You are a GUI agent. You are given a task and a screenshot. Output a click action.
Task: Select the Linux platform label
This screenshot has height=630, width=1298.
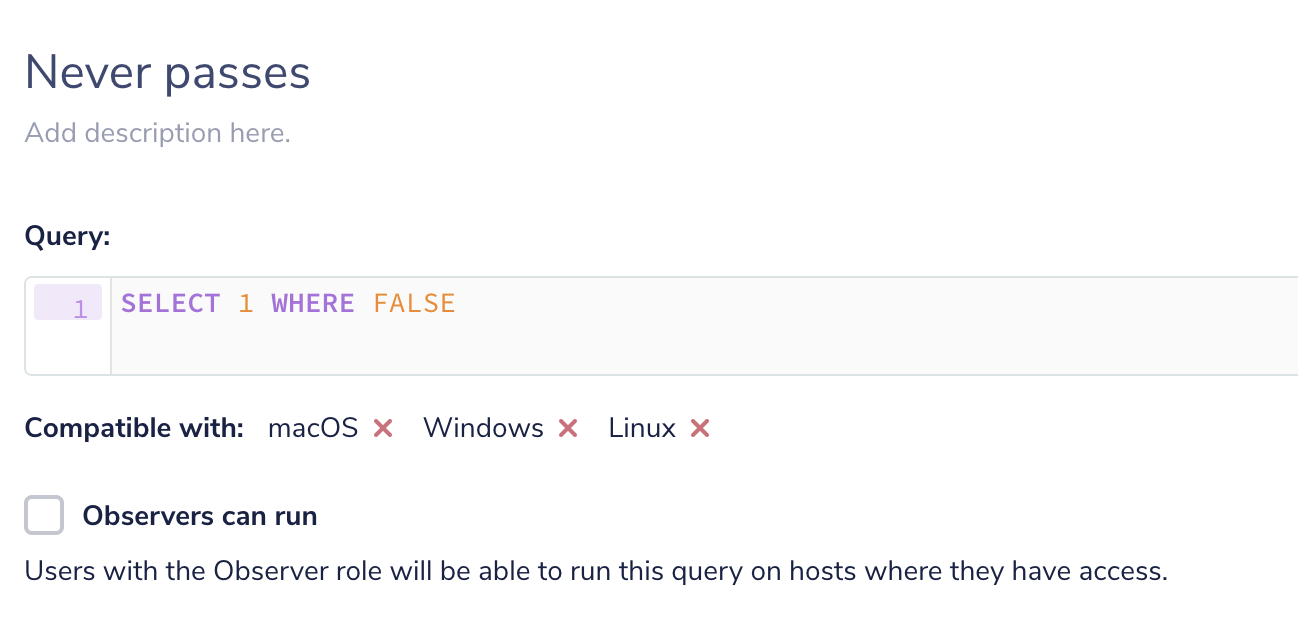point(641,428)
